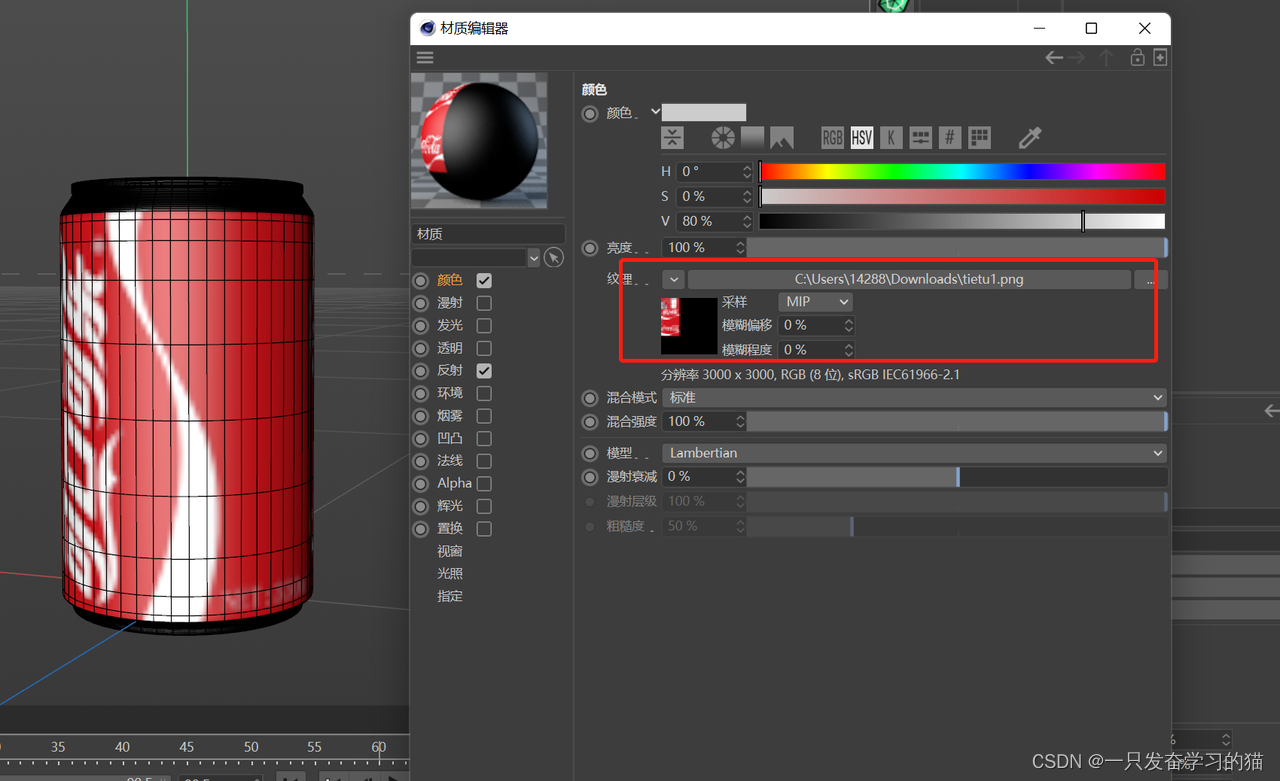Open the material editor hamburger menu

tap(425, 58)
